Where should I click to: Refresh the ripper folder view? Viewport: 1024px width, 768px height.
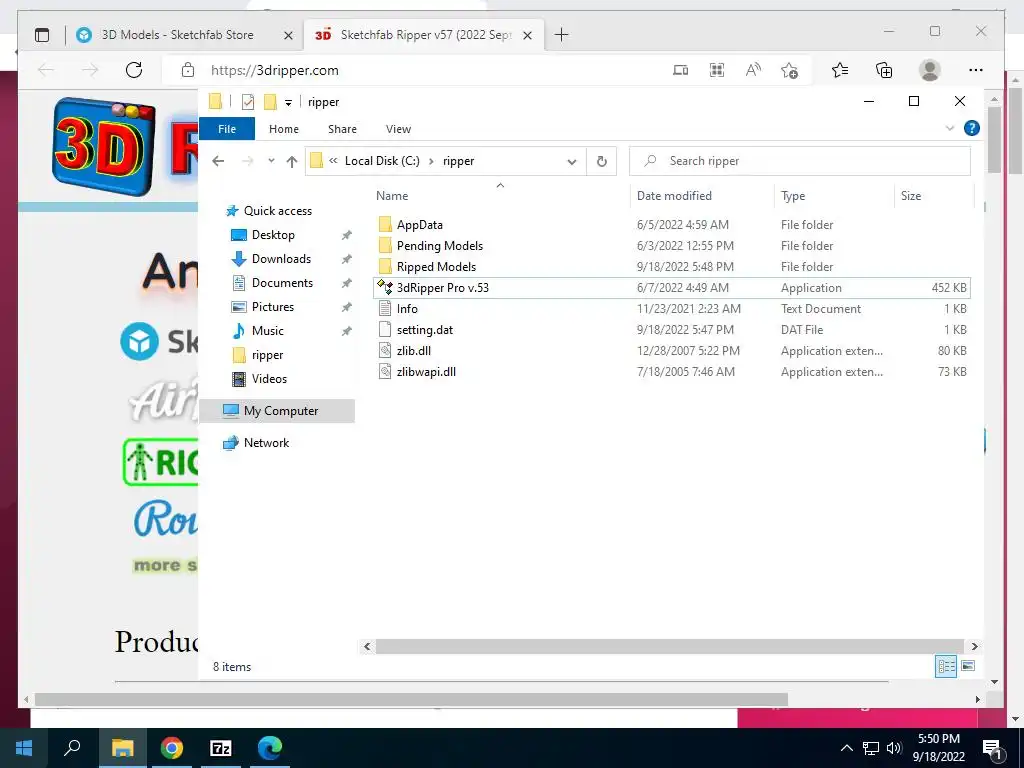tap(601, 161)
